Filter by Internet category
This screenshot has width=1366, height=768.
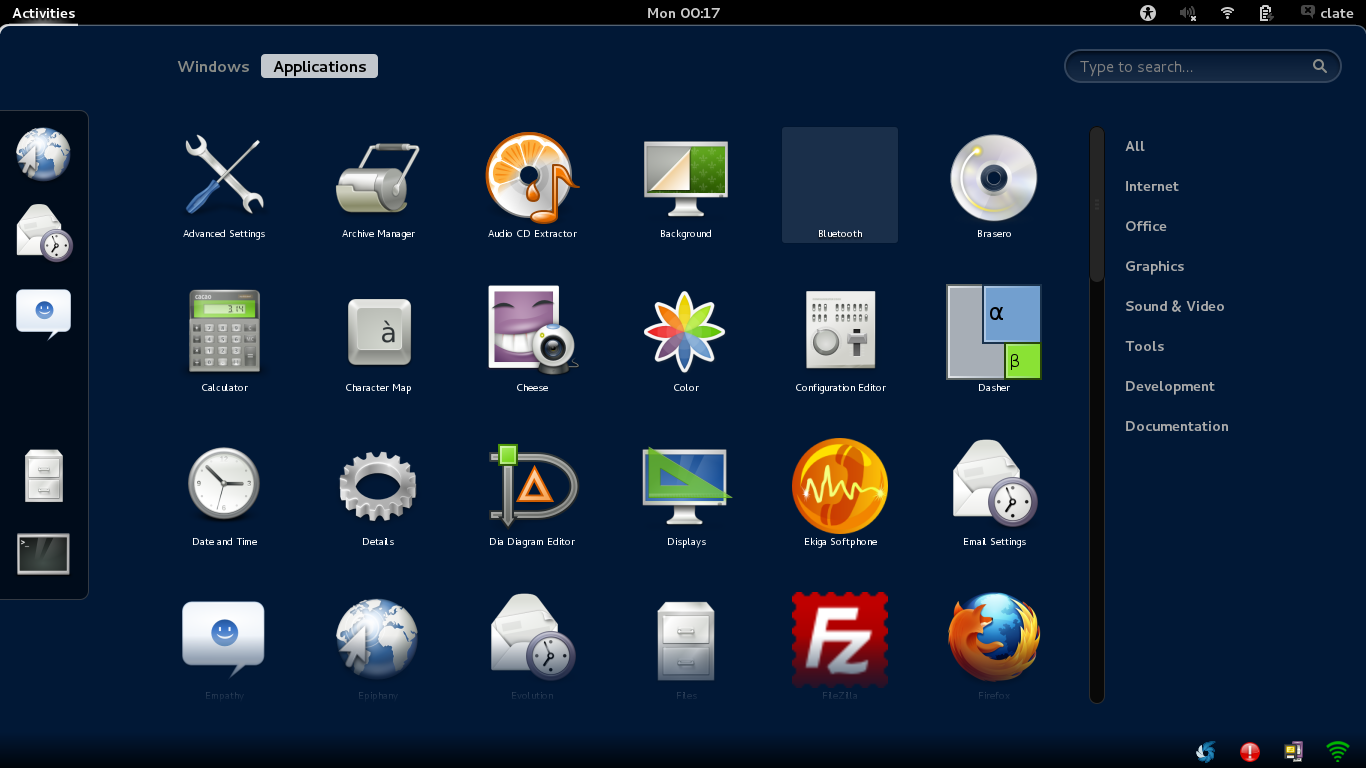click(x=1152, y=186)
